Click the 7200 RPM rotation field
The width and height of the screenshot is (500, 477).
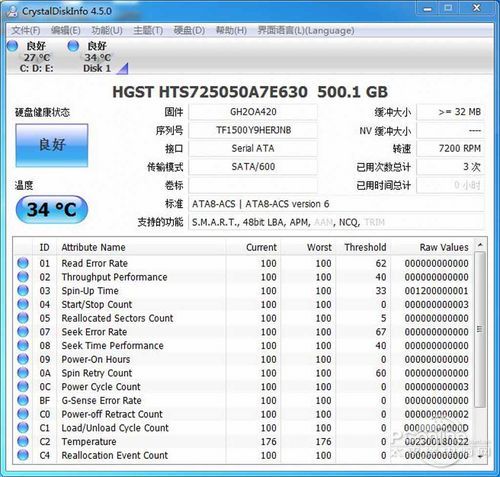click(x=450, y=148)
